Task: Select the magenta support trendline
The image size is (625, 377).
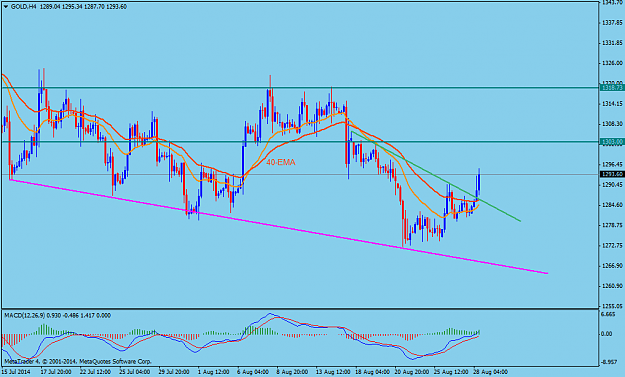Action: (x=279, y=226)
